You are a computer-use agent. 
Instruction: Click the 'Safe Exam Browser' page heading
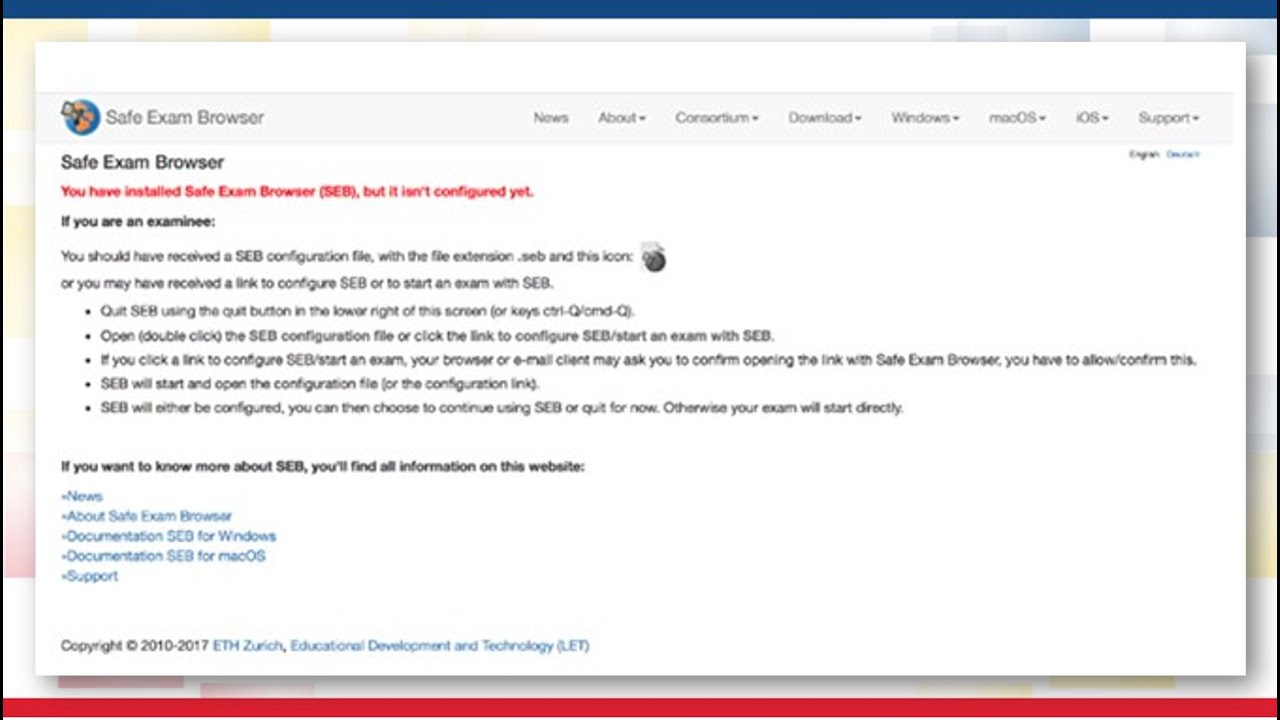tap(142, 162)
